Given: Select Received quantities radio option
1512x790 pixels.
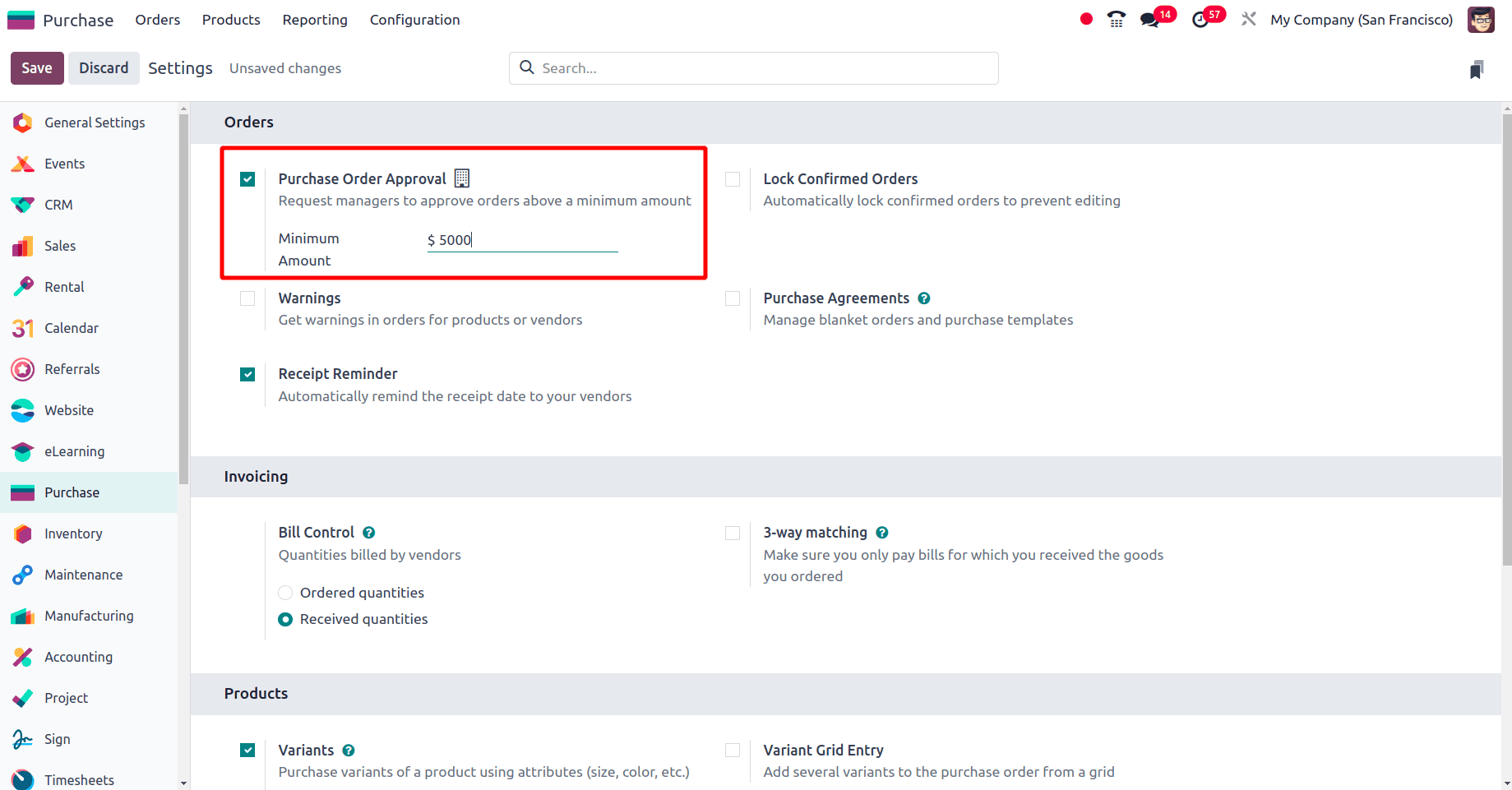Looking at the screenshot, I should coord(285,619).
